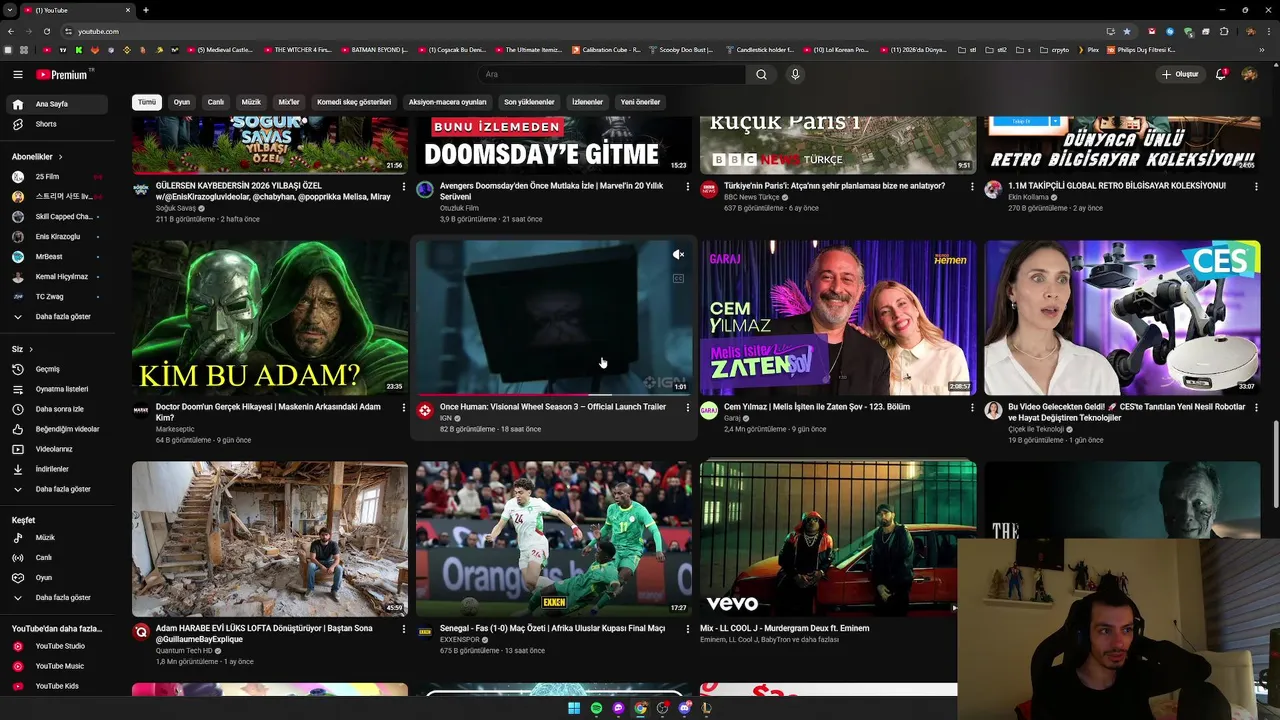Open the YouTube hamburger guide menu
The width and height of the screenshot is (1280, 720).
tap(17, 74)
